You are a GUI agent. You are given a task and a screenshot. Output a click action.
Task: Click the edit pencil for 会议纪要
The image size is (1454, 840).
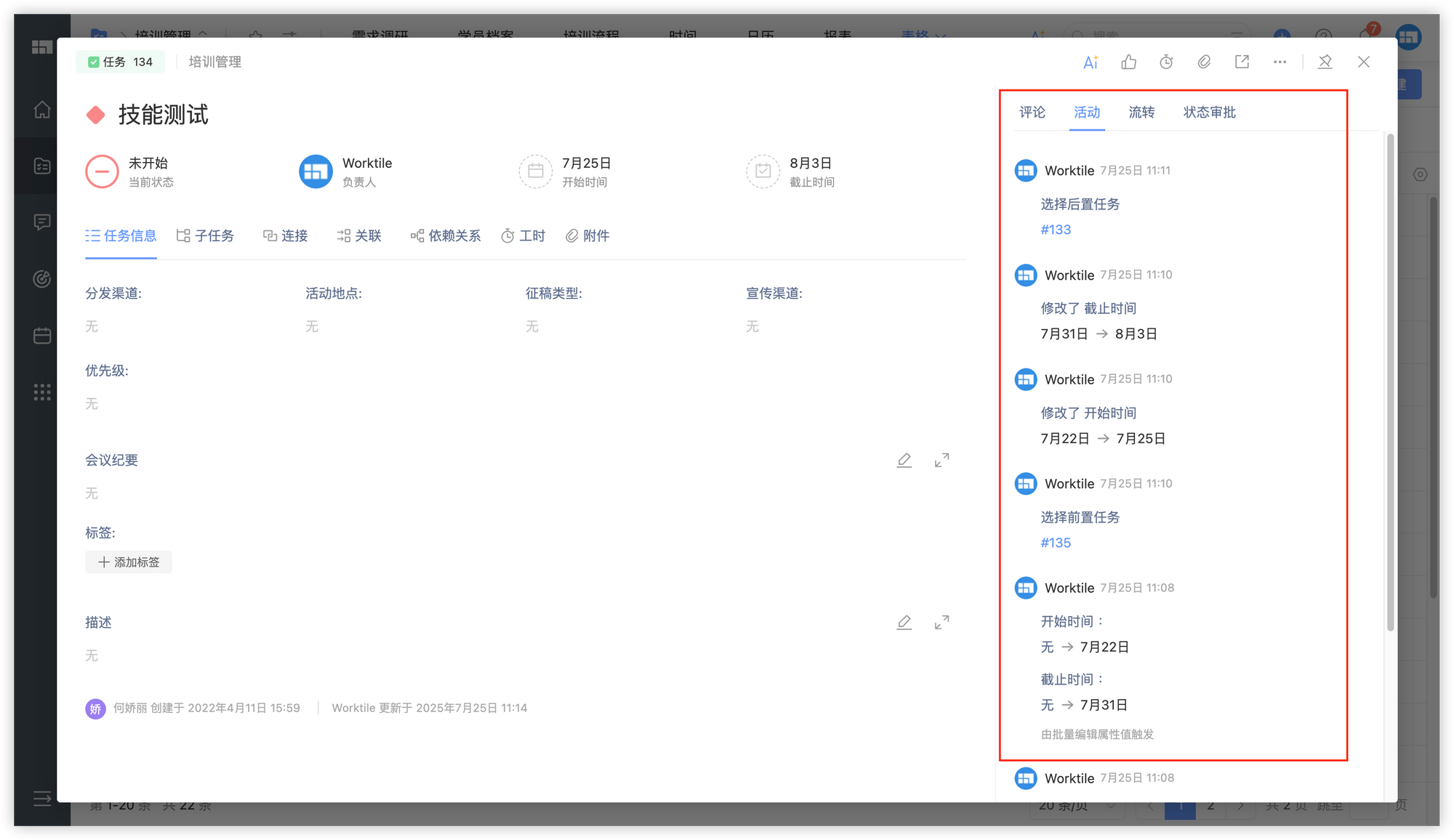[x=904, y=460]
